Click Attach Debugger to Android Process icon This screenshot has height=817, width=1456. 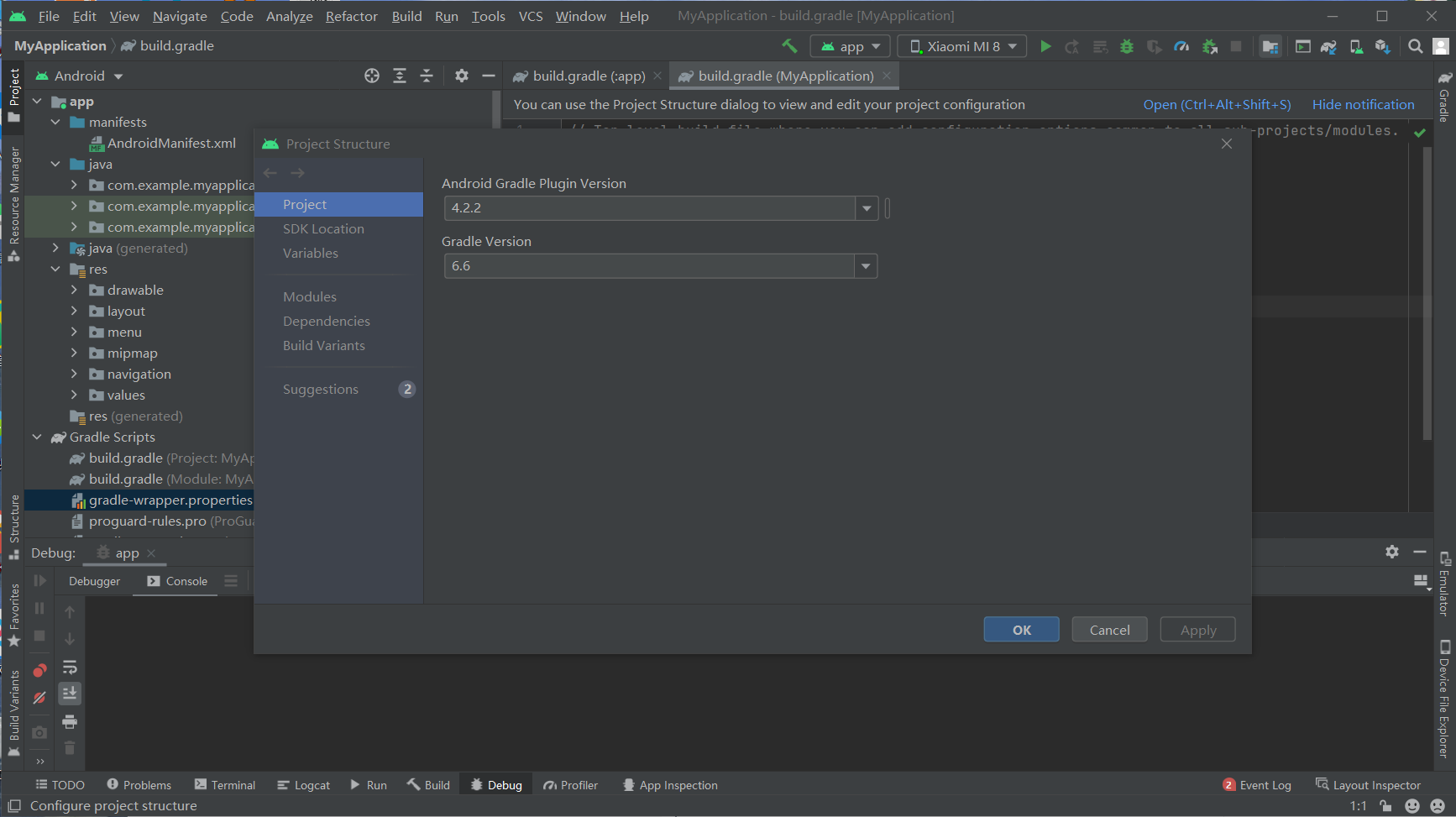point(1209,46)
